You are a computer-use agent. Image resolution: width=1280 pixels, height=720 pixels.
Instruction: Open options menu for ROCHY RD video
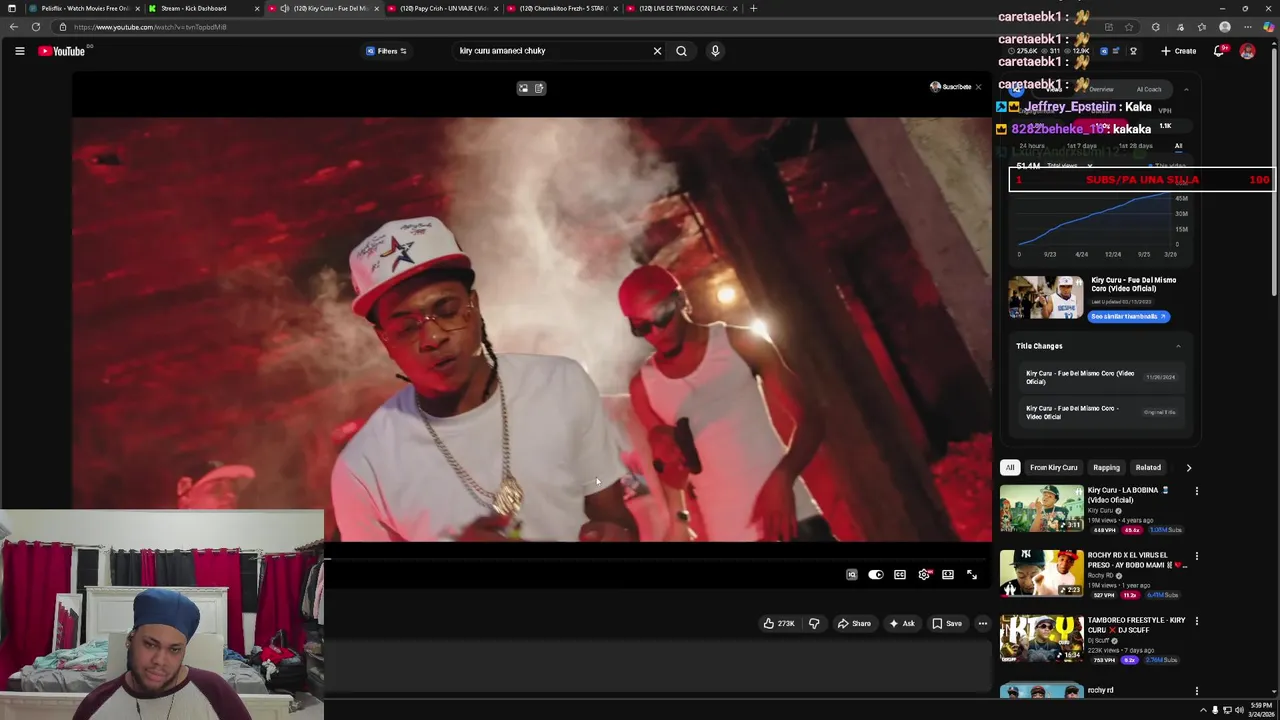(x=1196, y=556)
